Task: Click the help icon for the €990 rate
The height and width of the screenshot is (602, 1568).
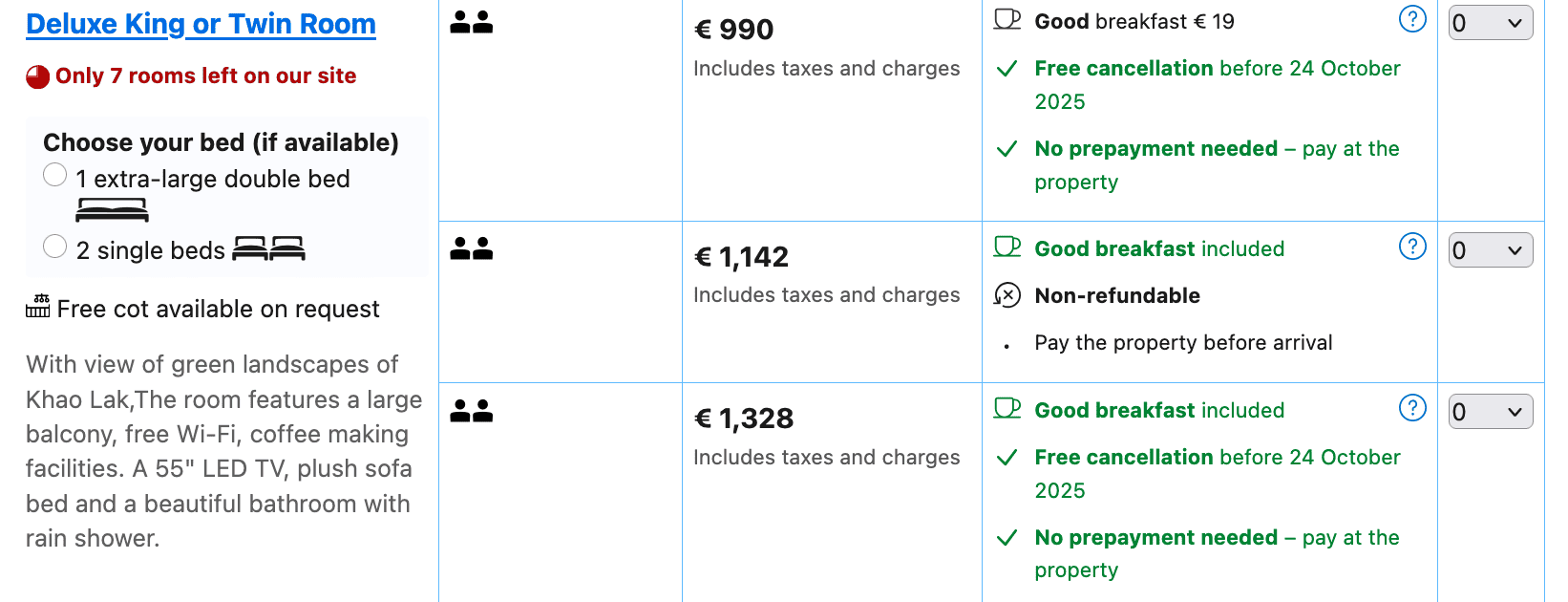Action: [x=1411, y=19]
